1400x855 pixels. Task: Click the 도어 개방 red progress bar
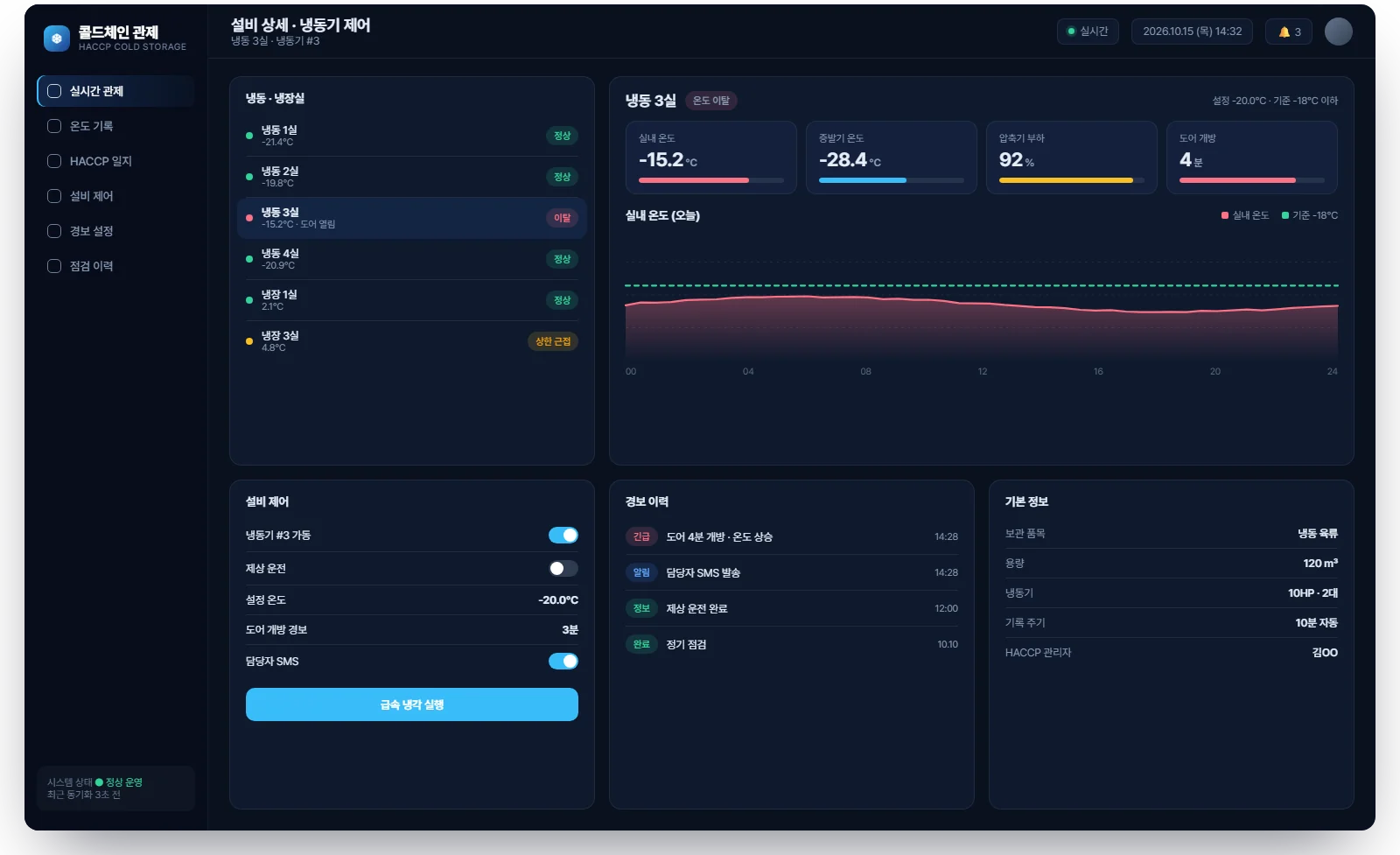1252,180
